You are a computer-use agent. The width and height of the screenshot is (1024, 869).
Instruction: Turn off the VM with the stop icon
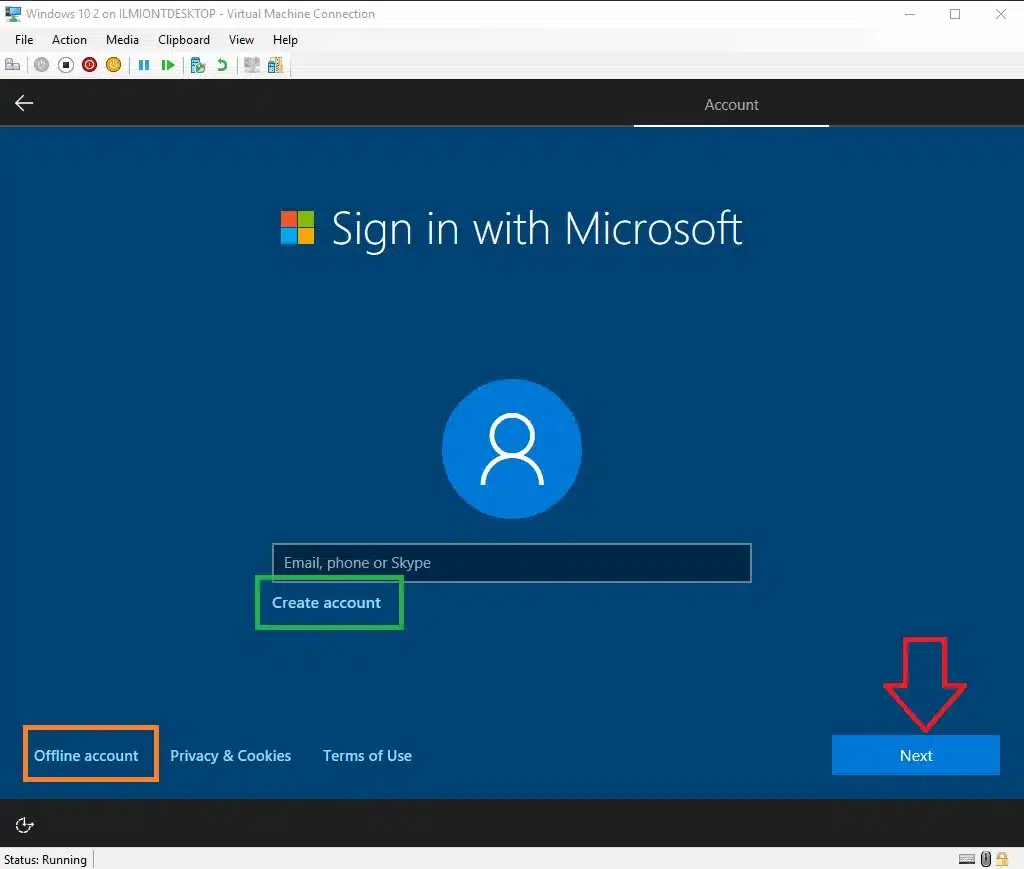[65, 65]
